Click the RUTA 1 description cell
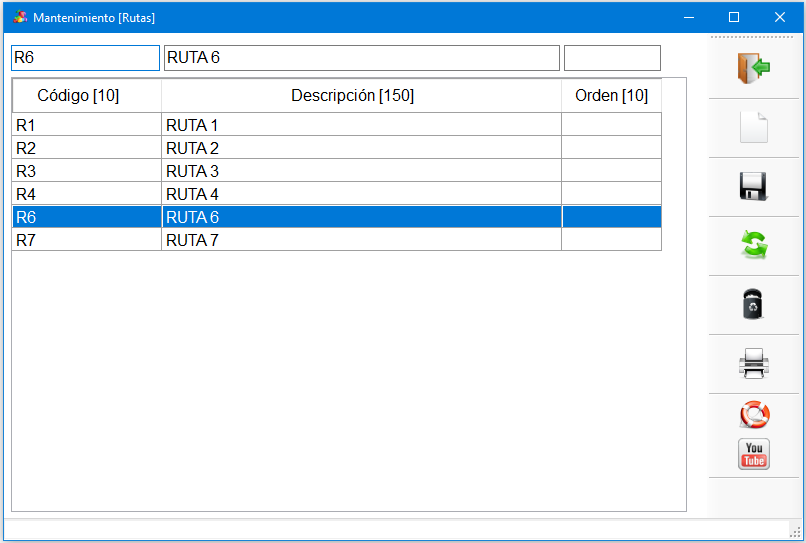 pyautogui.click(x=361, y=125)
